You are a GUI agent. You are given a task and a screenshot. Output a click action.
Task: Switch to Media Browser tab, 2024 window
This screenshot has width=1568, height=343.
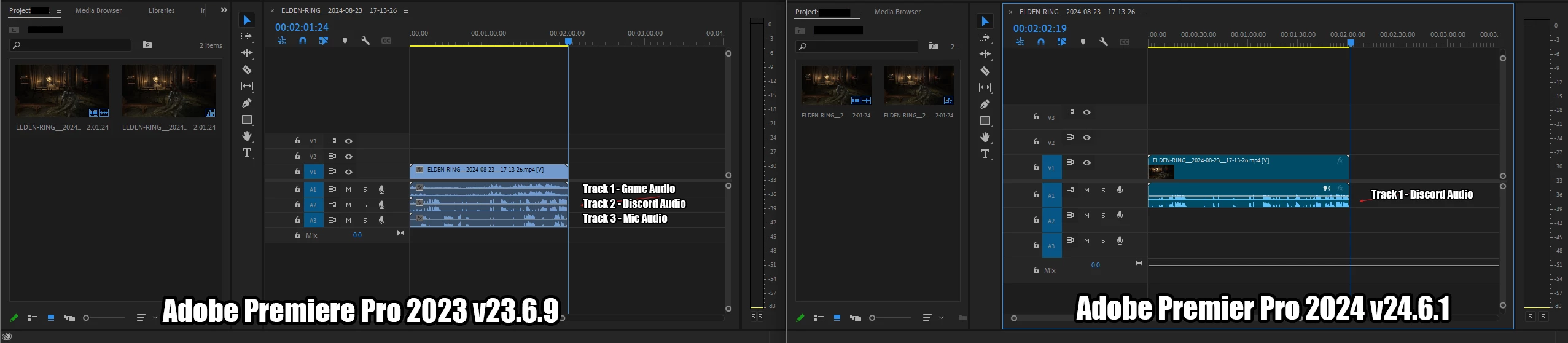pyautogui.click(x=897, y=12)
